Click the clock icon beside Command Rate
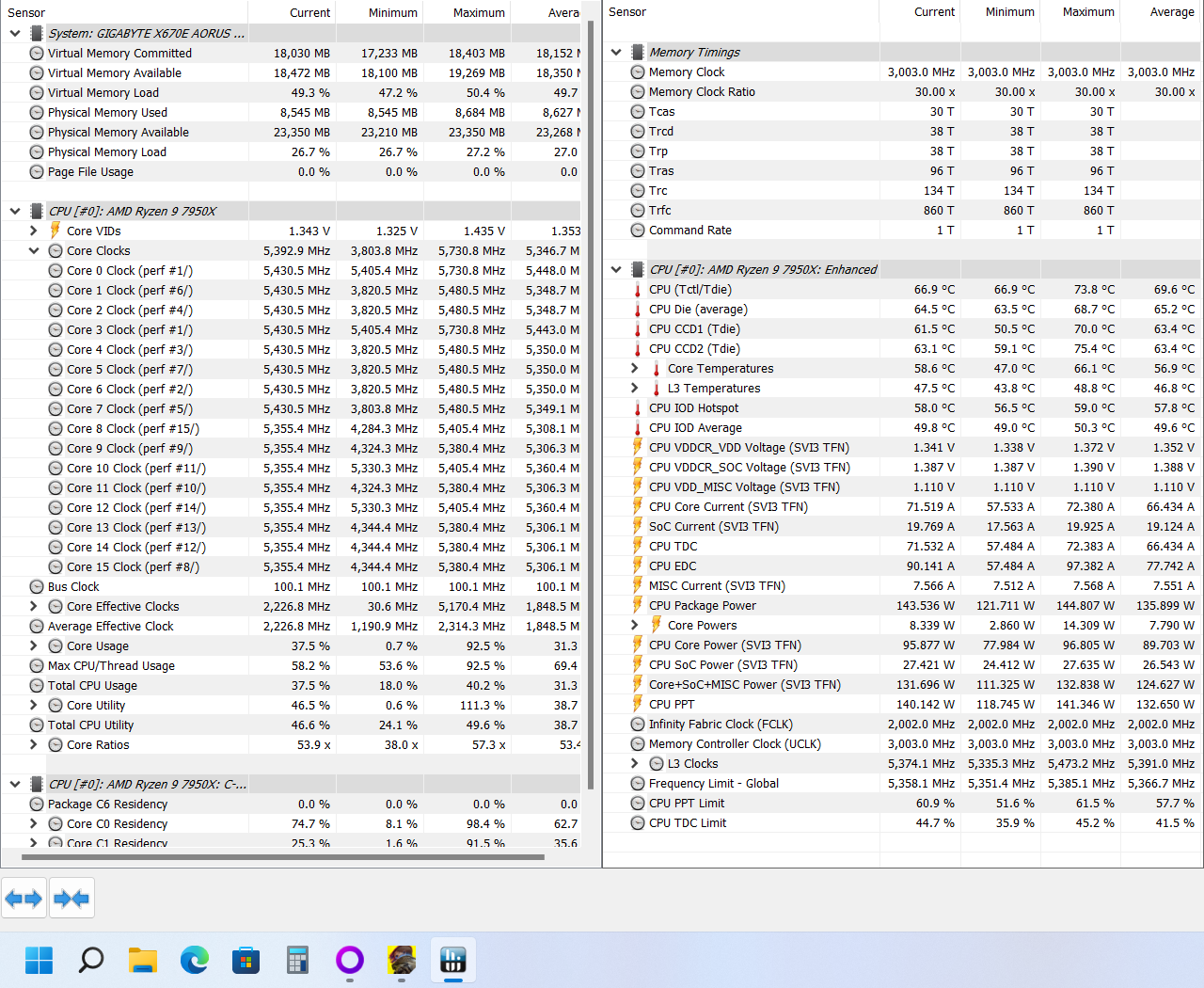The image size is (1204, 988). point(638,231)
